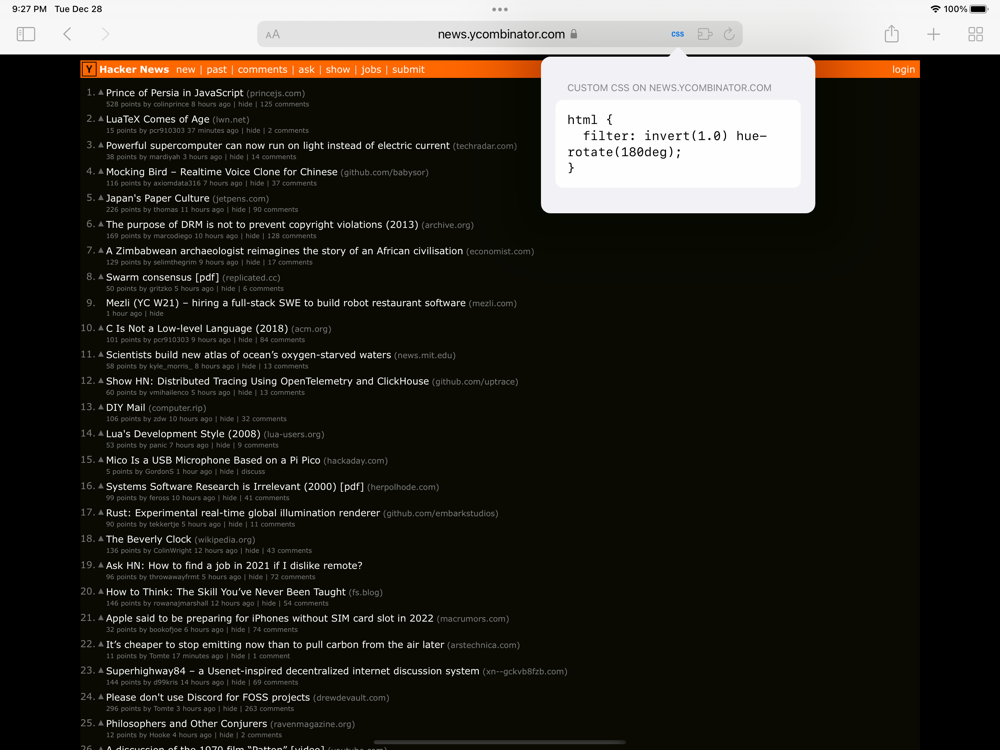Screen dimensions: 1000x750
Task: Click the Y Combinator logo
Action: 89,70
